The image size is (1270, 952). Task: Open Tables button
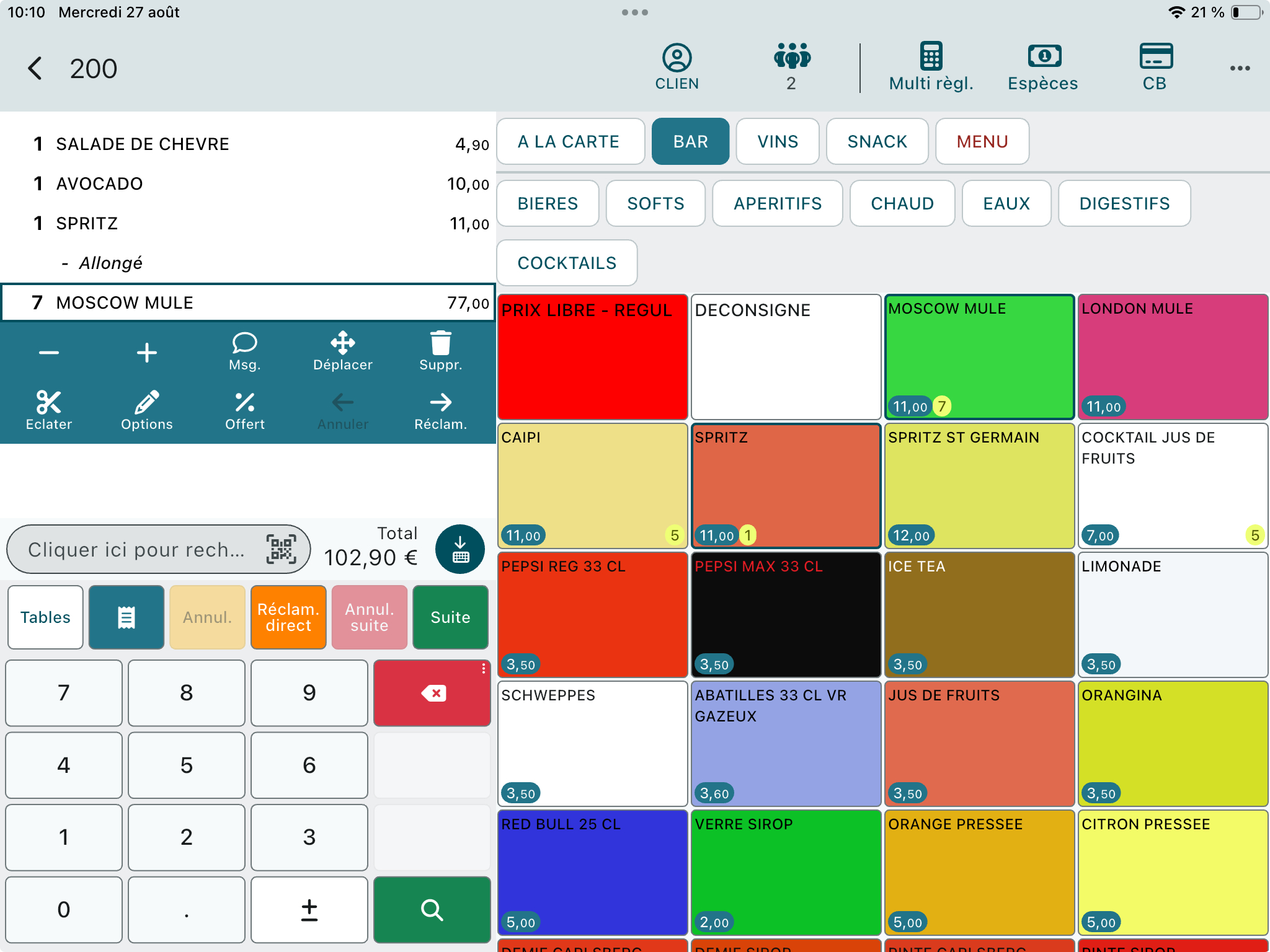point(45,617)
